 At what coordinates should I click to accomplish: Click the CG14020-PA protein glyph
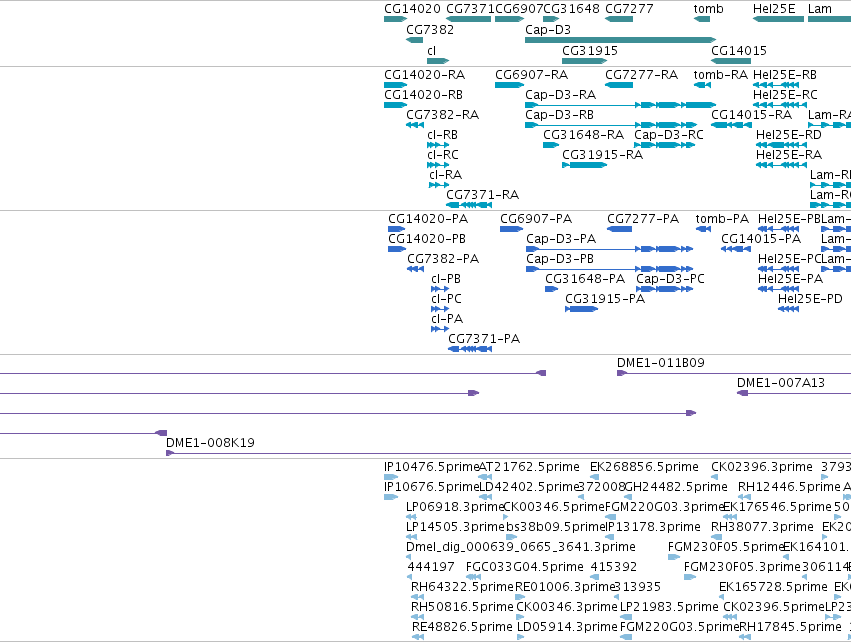[397, 229]
